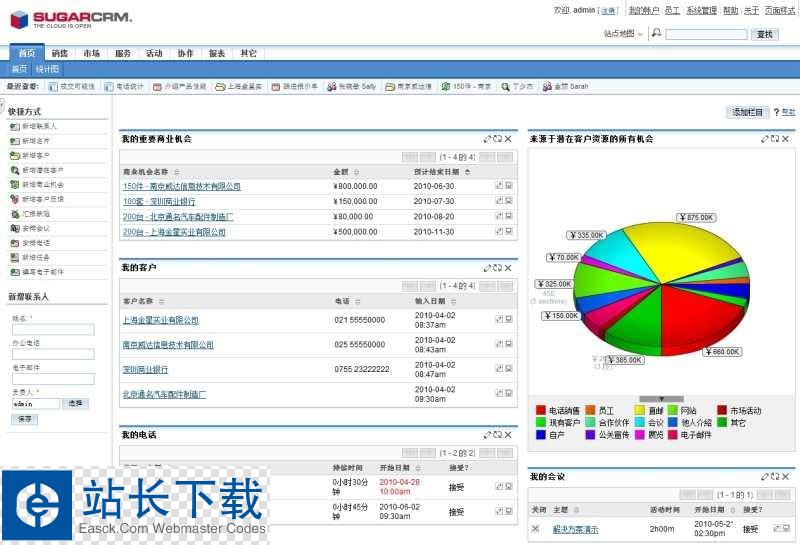Open the 解决方案演示 meeting link
This screenshot has height=545, width=800.
[x=576, y=530]
